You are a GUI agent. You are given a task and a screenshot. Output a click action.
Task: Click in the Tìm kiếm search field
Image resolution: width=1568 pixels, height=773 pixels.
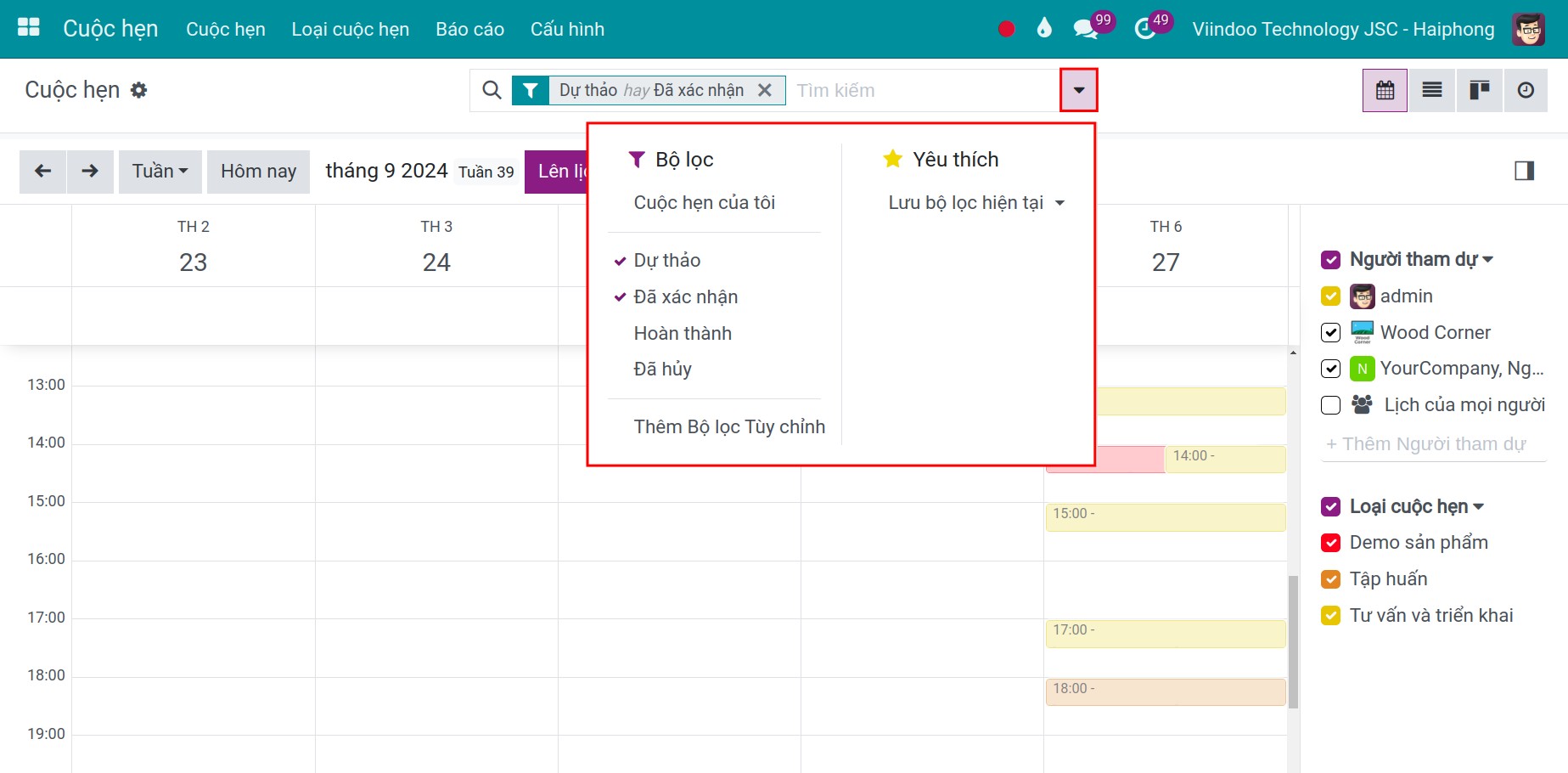(x=924, y=90)
